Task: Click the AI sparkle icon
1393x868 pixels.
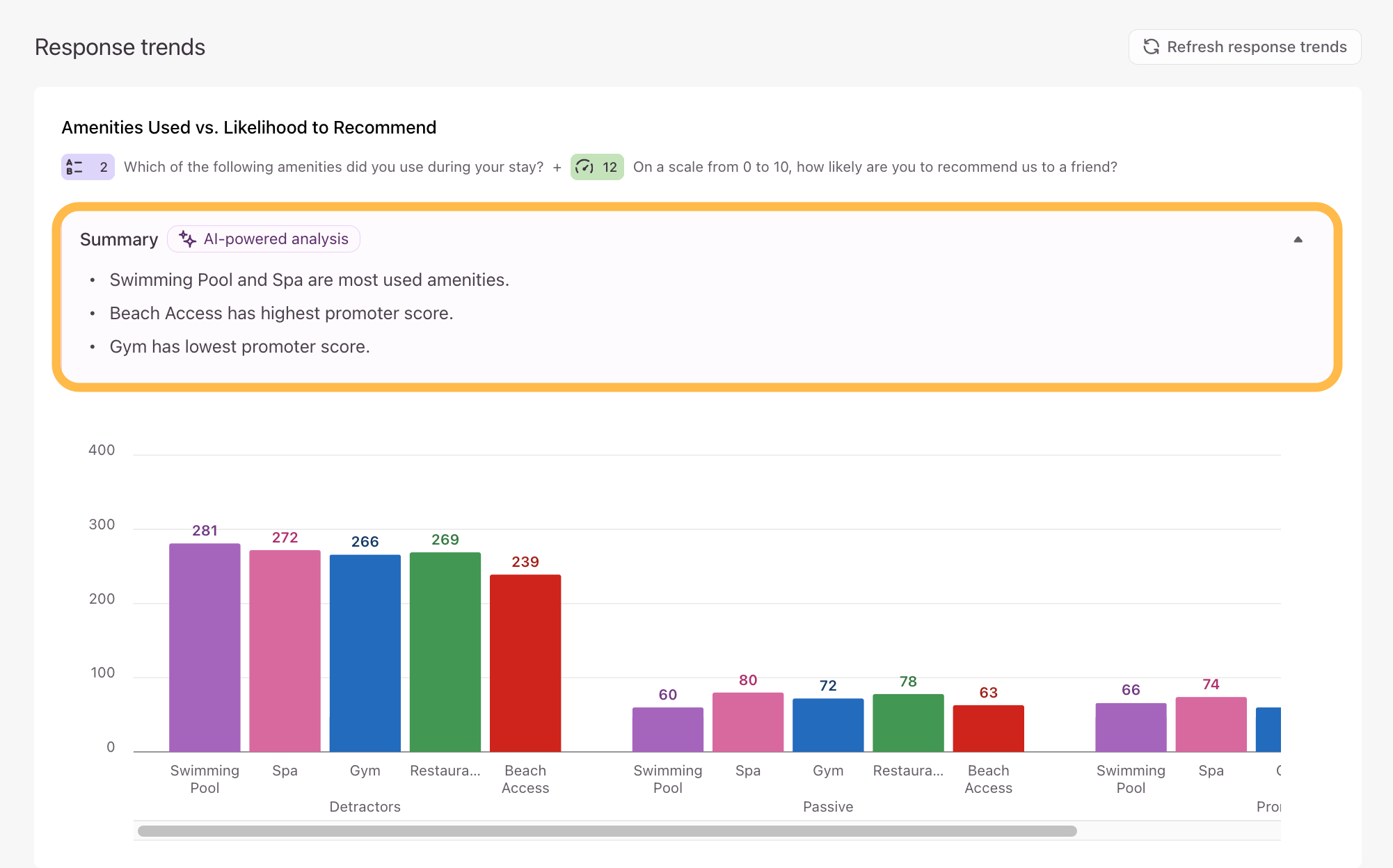Action: pos(187,239)
